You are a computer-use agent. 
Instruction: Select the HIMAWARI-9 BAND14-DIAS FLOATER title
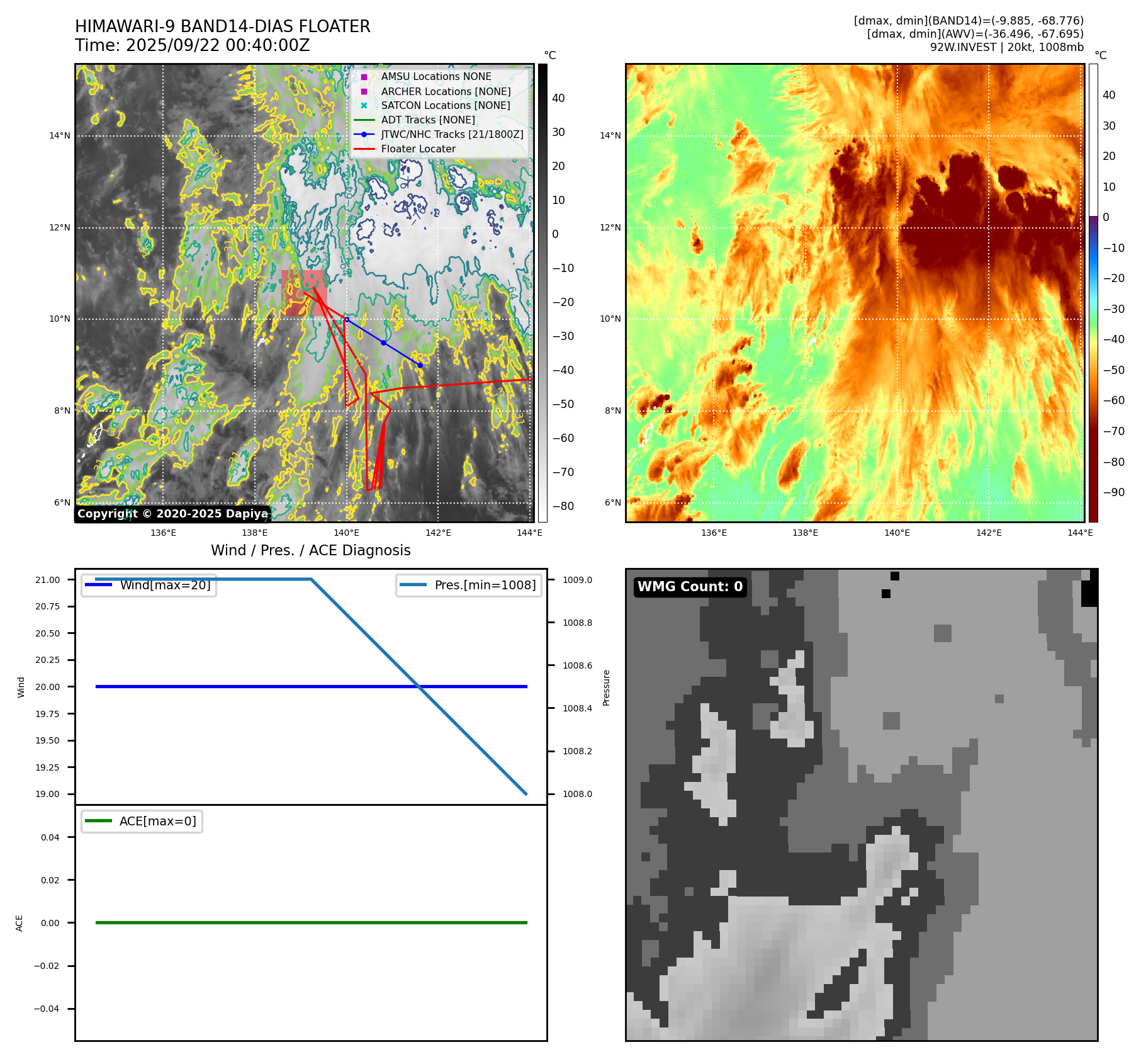pyautogui.click(x=223, y=26)
